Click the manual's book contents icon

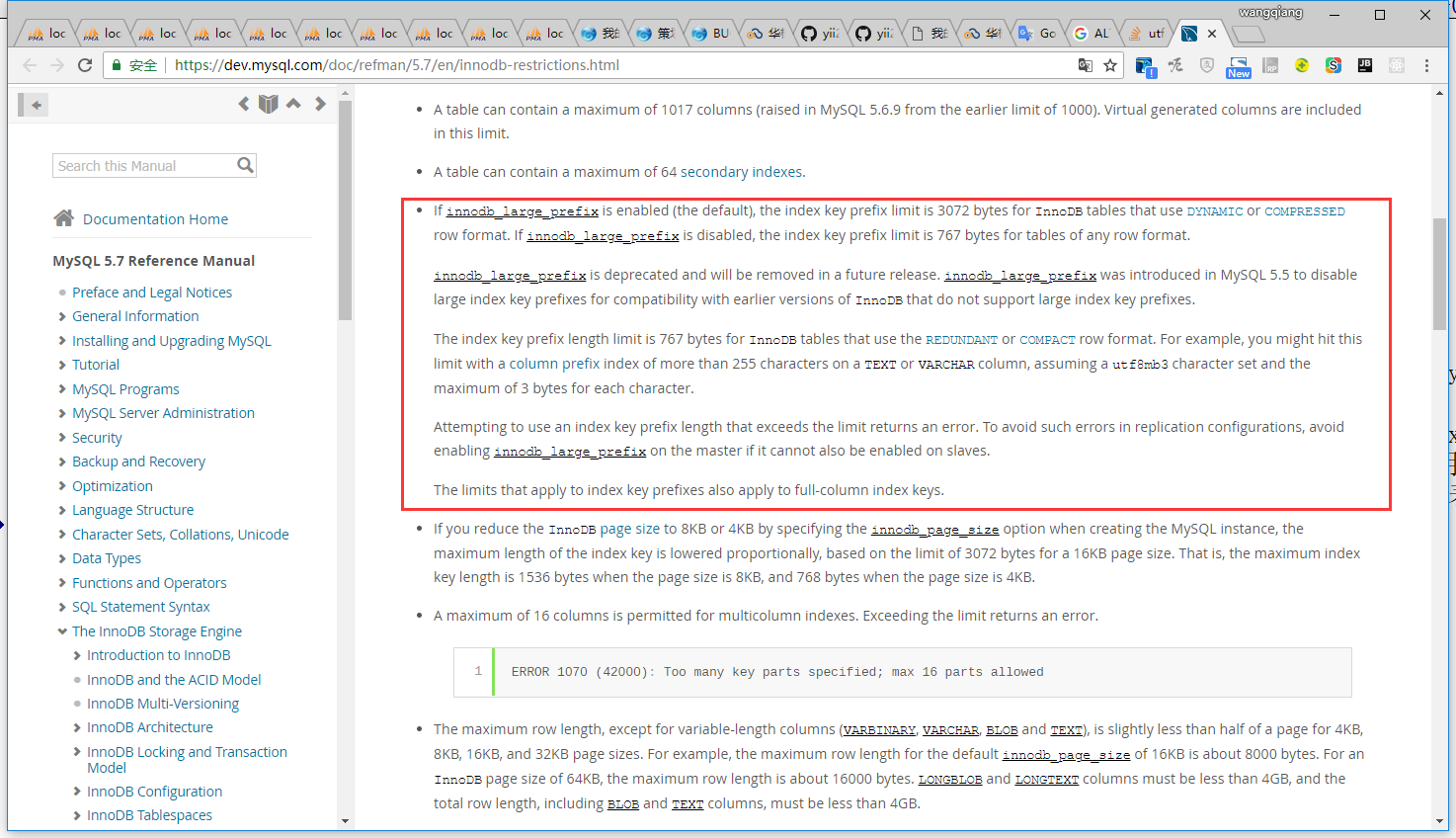click(268, 104)
